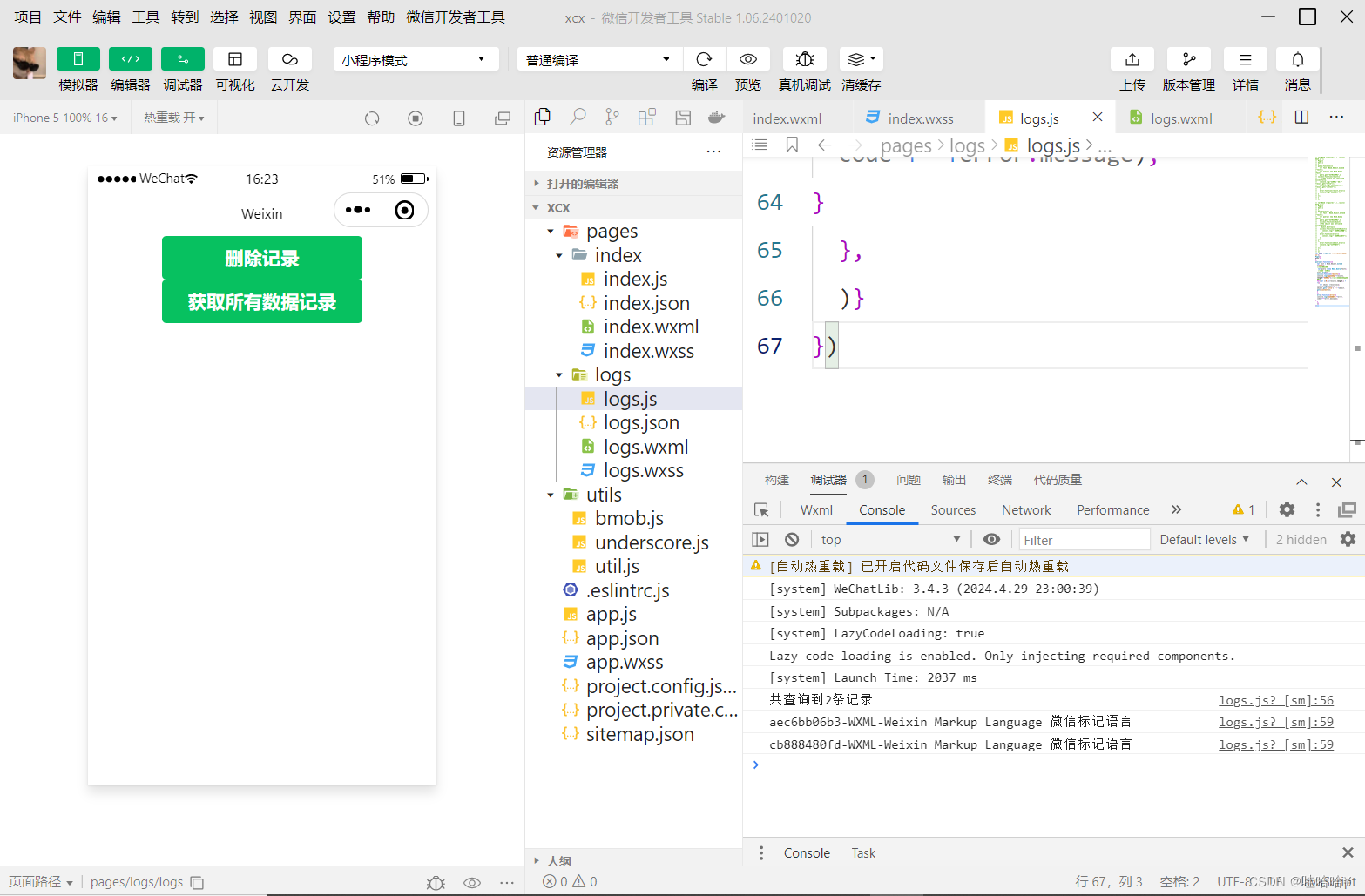Viewport: 1365px width, 896px height.
Task: Click the 删除记录 button in simulator
Action: [x=262, y=258]
